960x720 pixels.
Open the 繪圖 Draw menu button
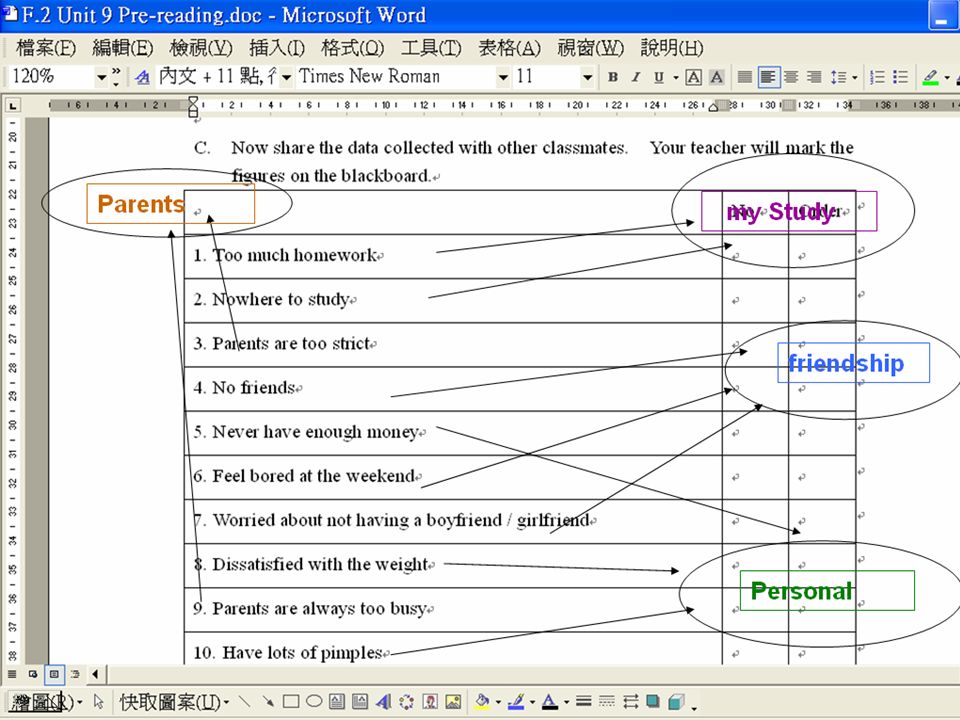coord(46,702)
